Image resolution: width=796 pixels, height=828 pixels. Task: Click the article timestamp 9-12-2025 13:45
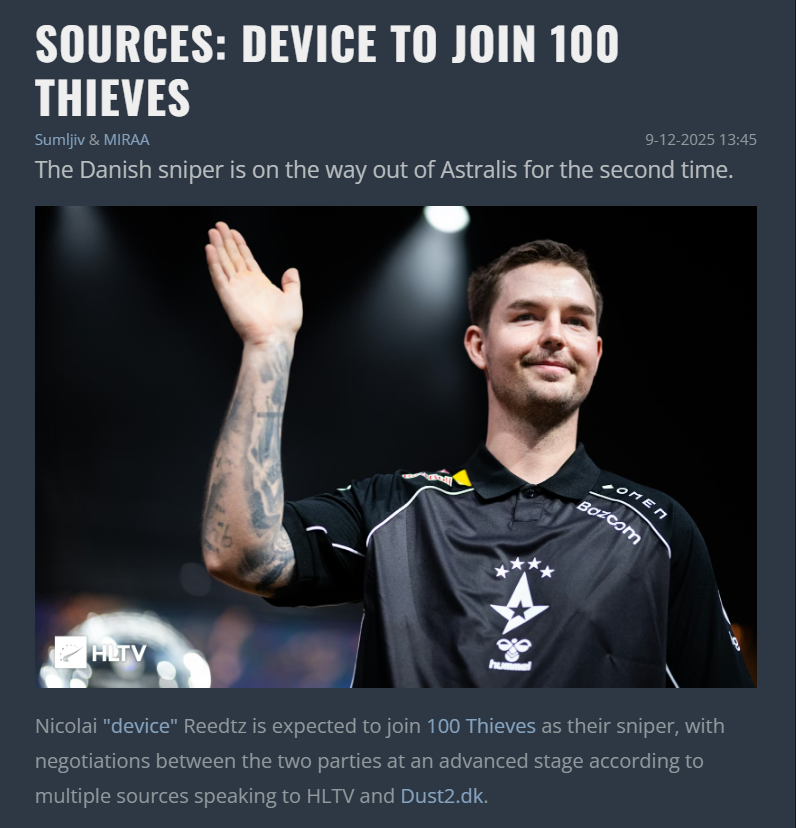(x=700, y=140)
